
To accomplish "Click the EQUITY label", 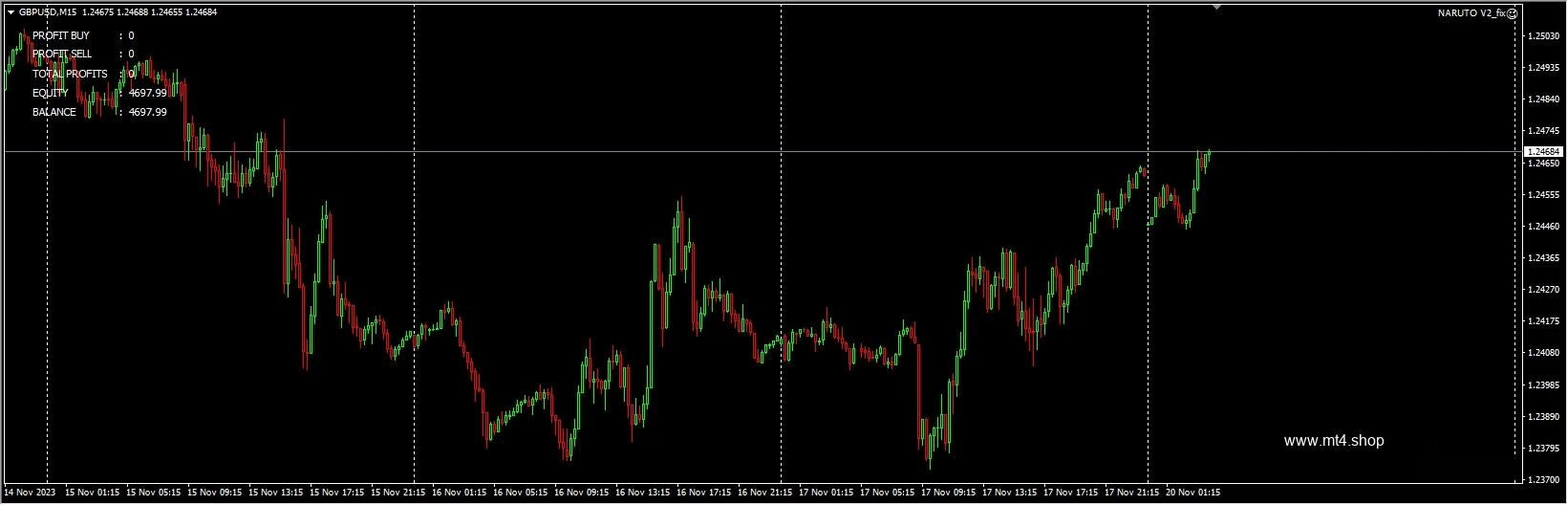I will coord(51,93).
